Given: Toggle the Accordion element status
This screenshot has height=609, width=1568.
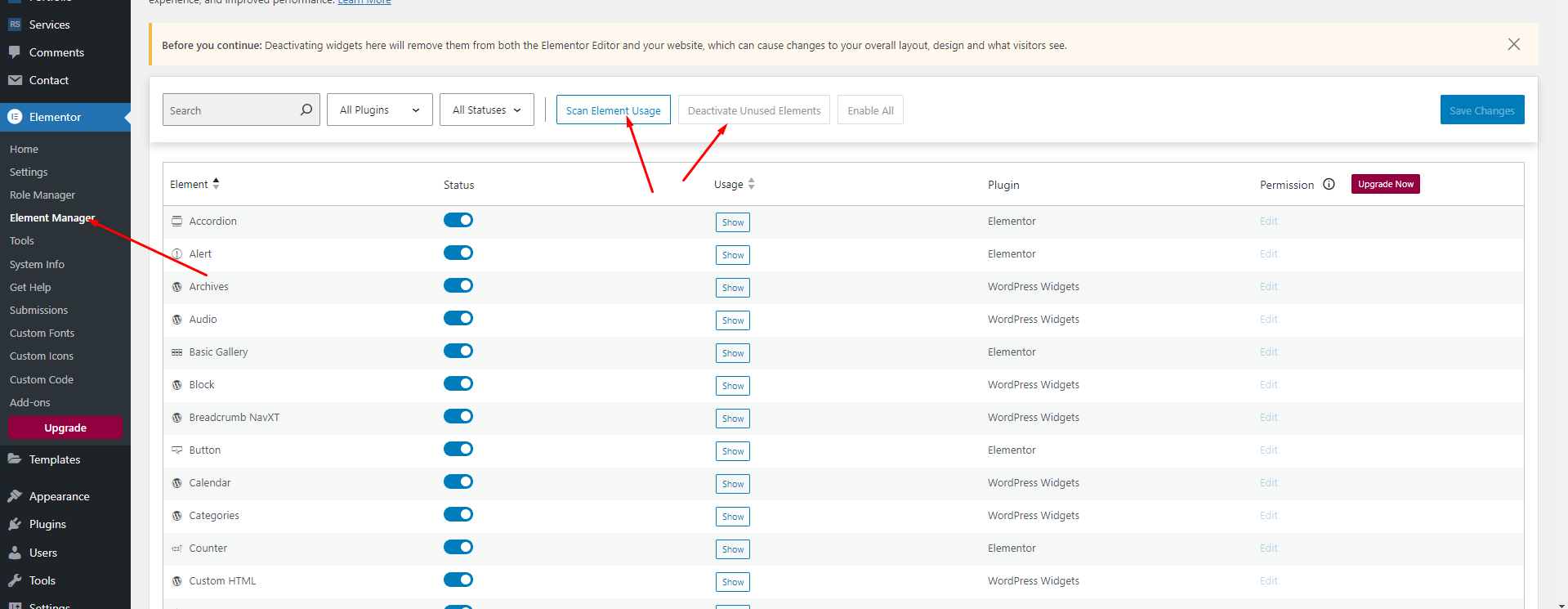Looking at the screenshot, I should pos(458,220).
